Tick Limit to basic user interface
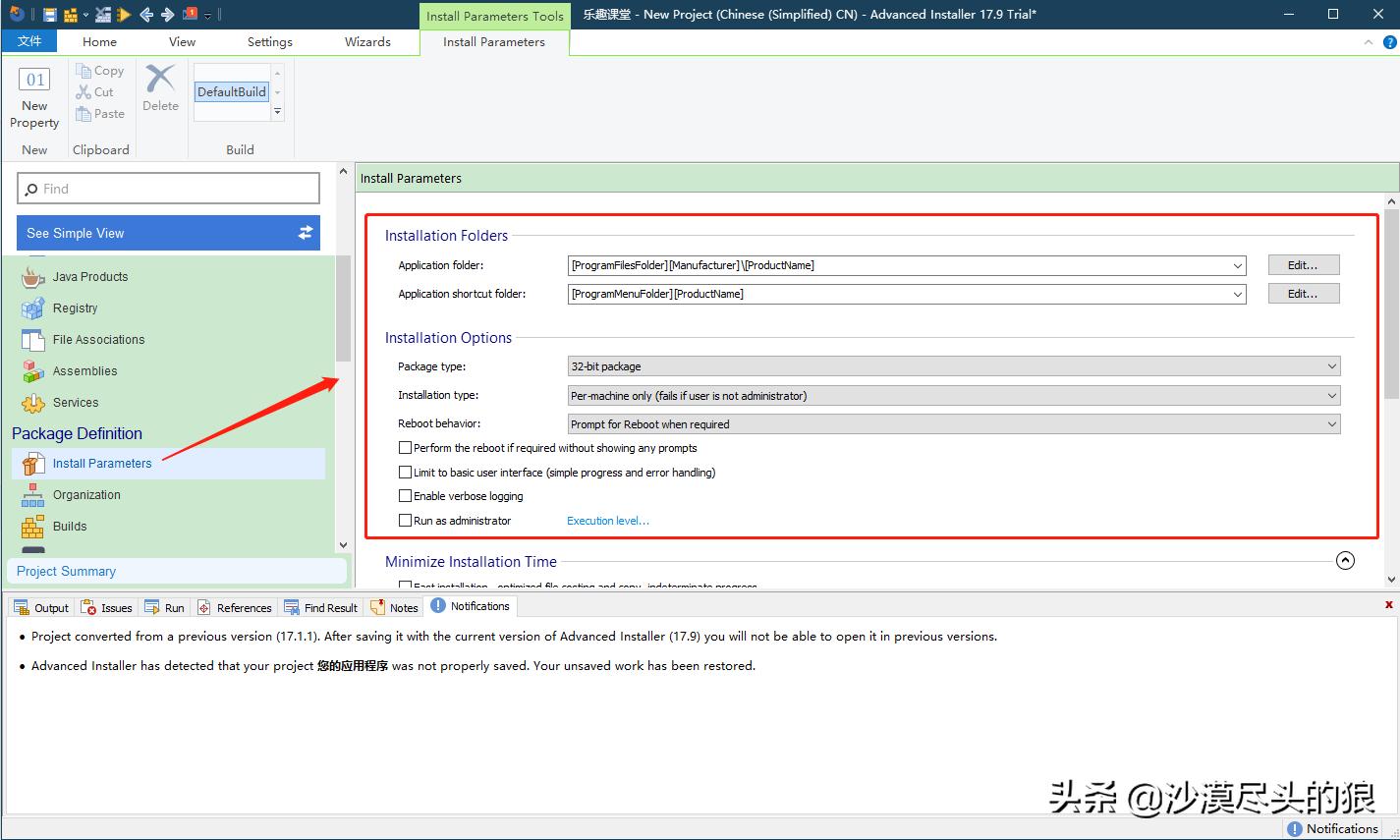 click(405, 473)
